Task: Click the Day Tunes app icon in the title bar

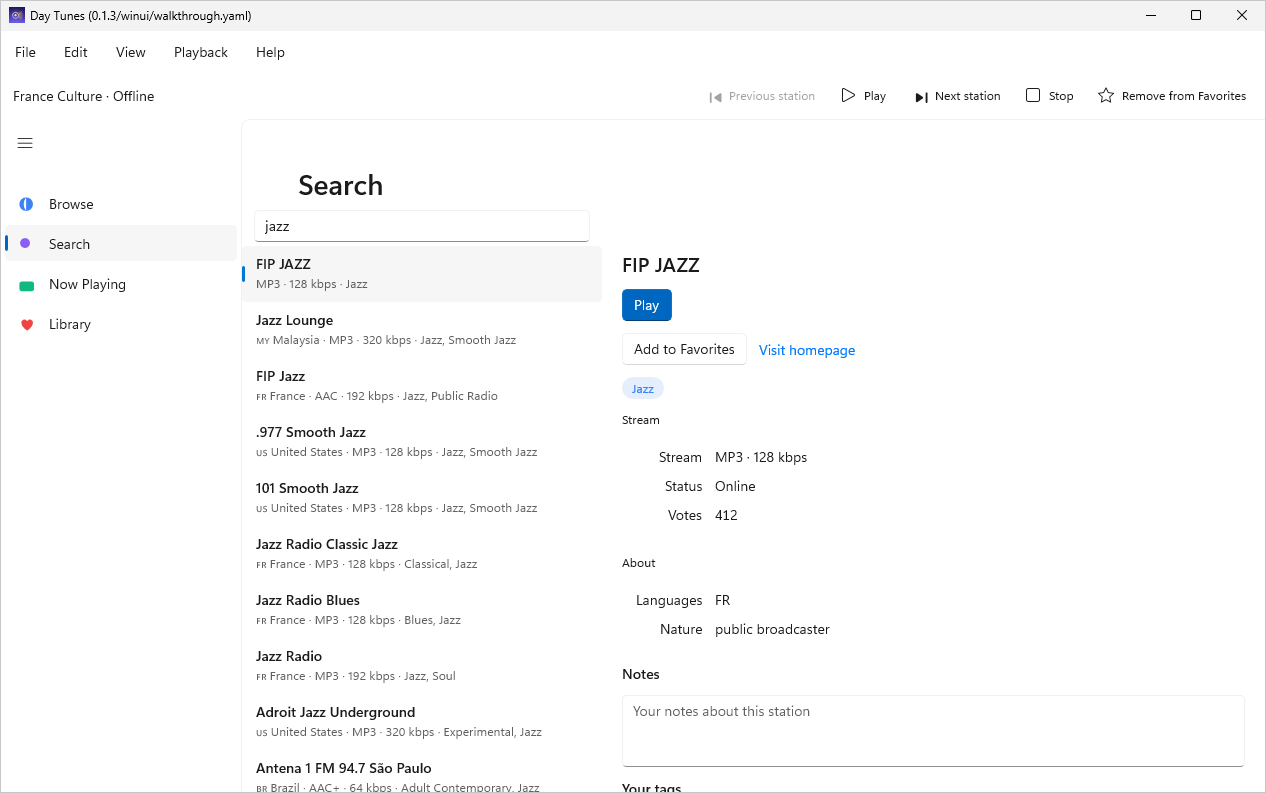Action: [x=17, y=15]
